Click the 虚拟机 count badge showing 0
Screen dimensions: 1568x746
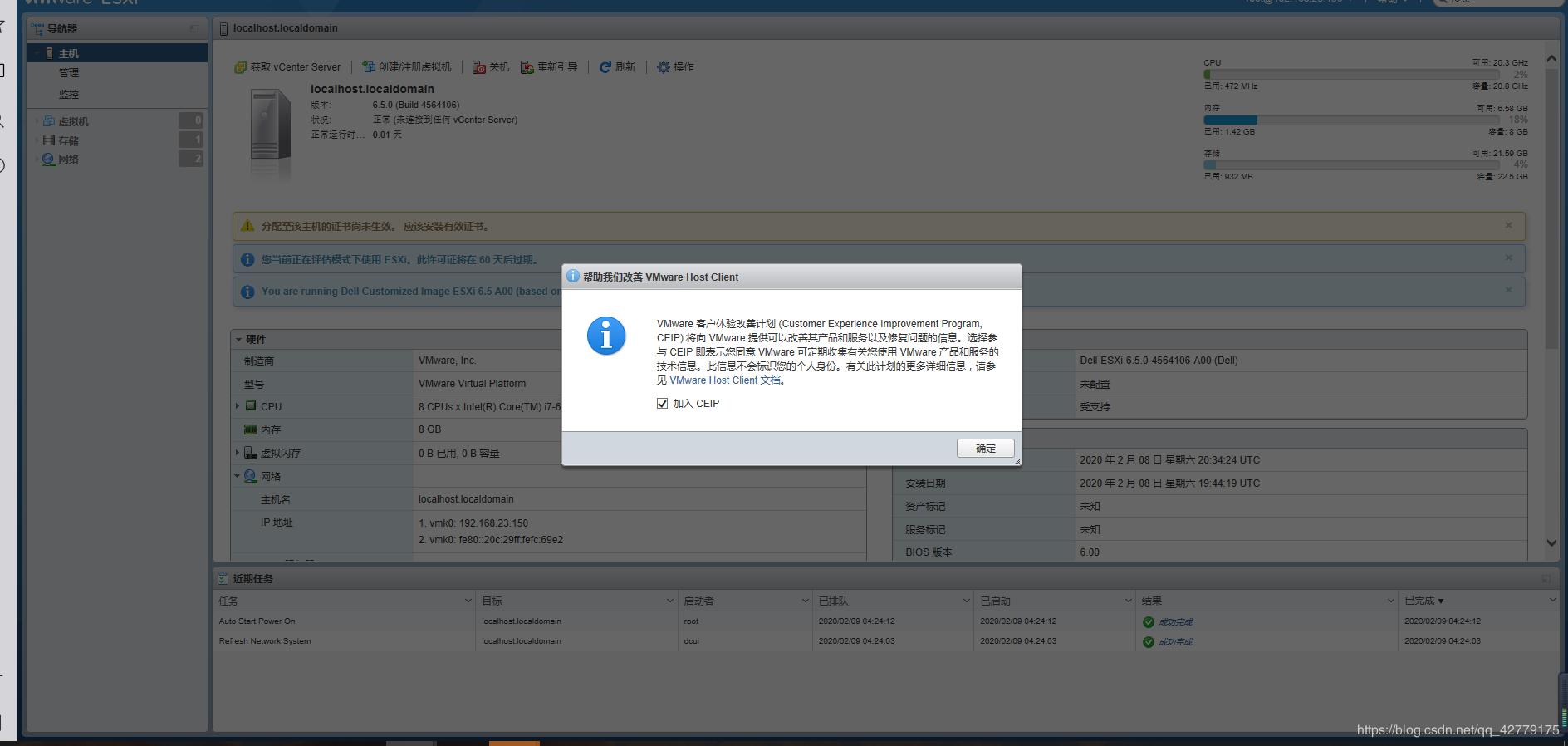(191, 120)
